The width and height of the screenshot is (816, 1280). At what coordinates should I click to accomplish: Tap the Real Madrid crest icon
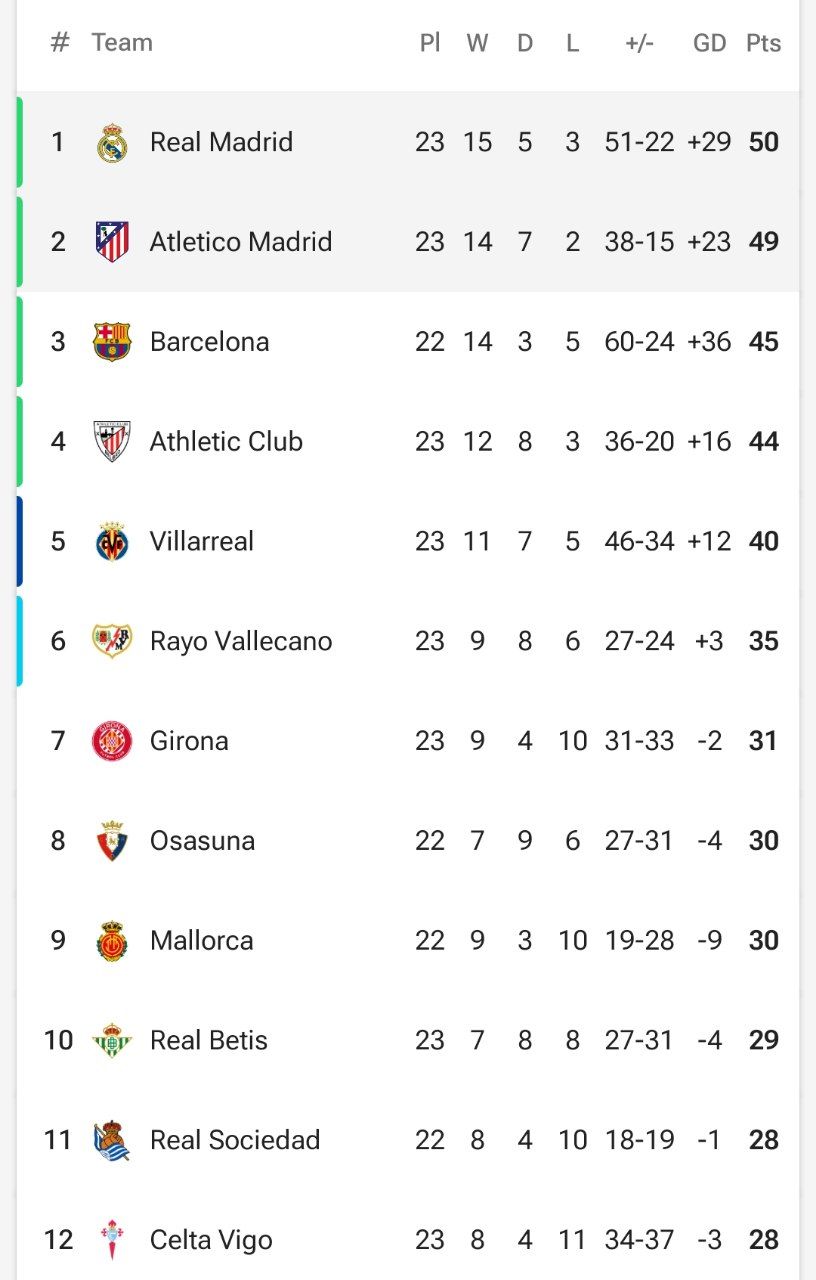tap(112, 142)
